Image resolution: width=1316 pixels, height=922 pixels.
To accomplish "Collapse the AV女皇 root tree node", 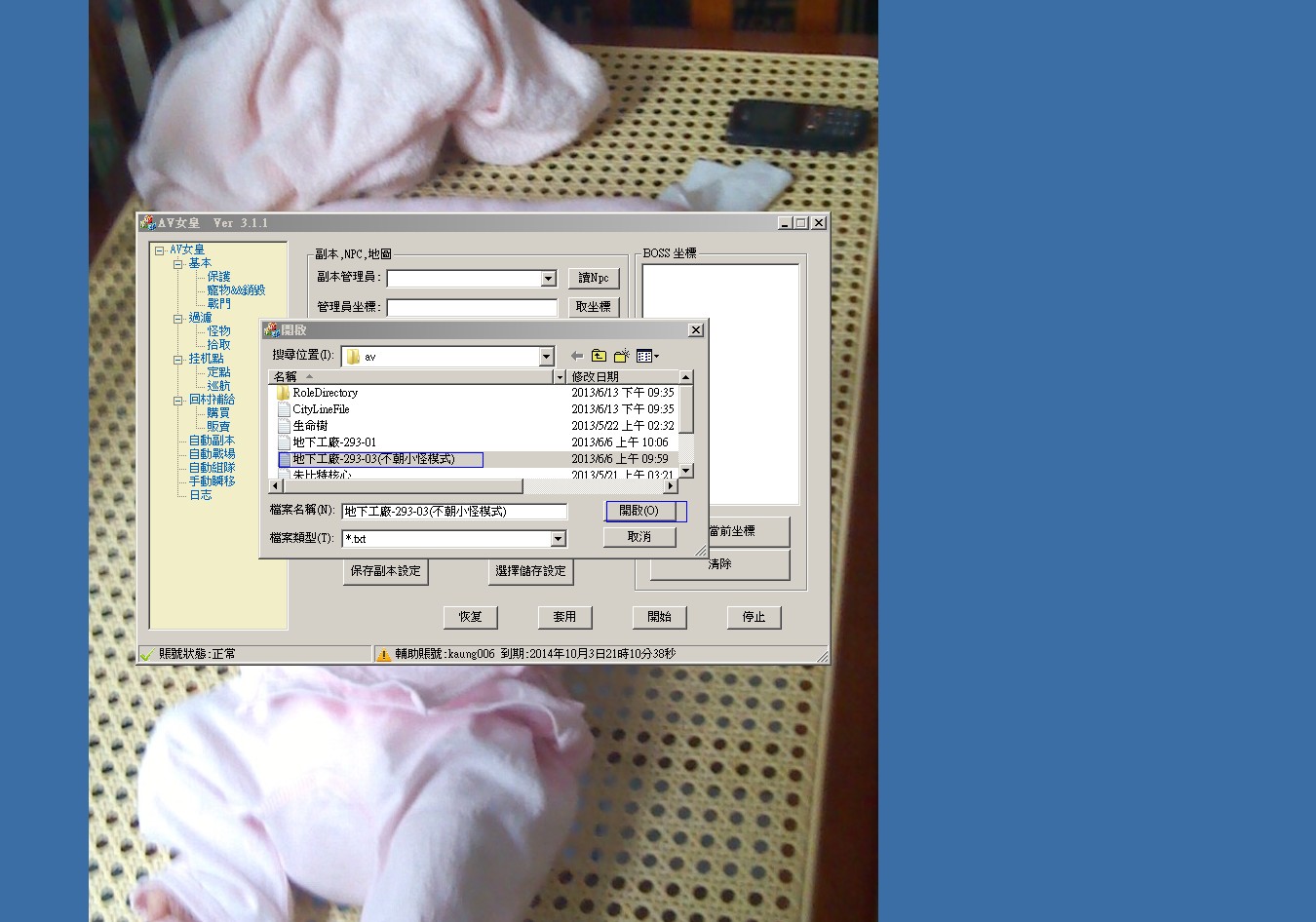I will [x=159, y=250].
